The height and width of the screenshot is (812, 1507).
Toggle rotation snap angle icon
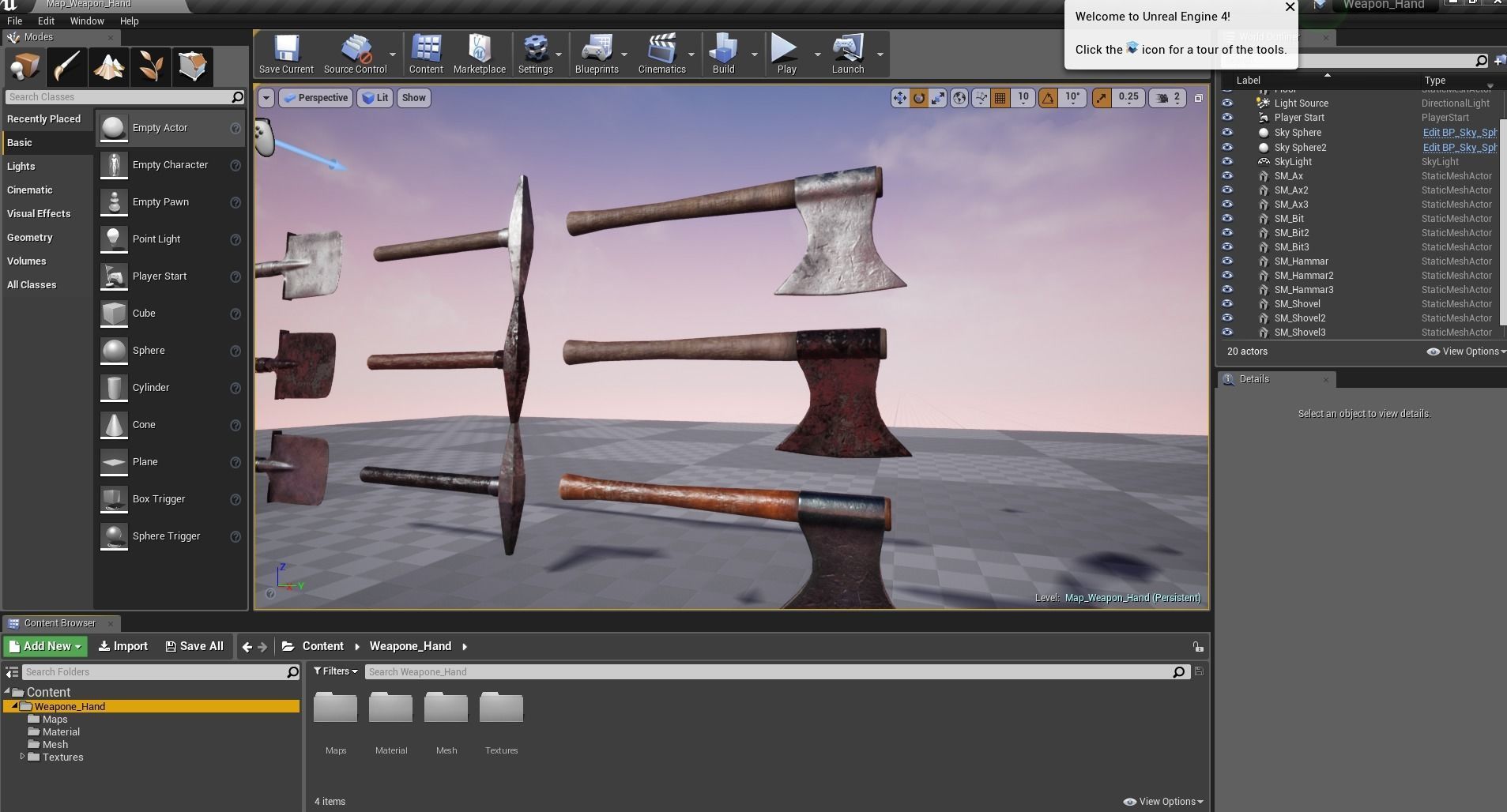(1048, 98)
